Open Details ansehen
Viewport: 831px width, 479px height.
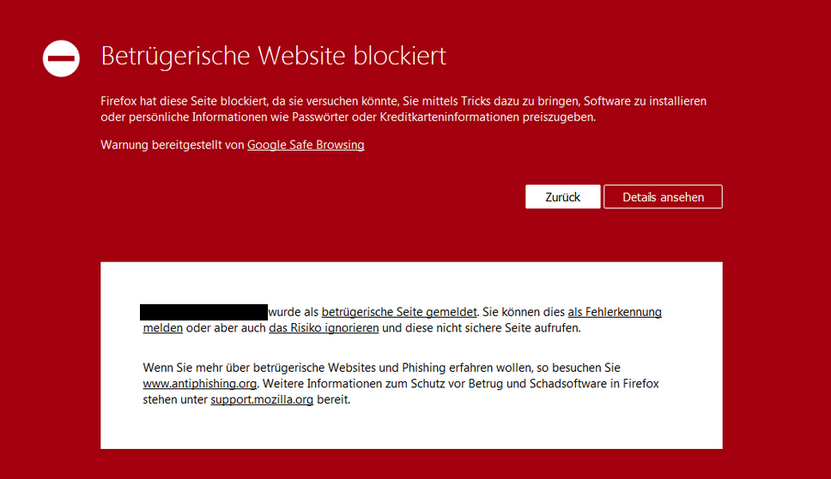pos(662,197)
